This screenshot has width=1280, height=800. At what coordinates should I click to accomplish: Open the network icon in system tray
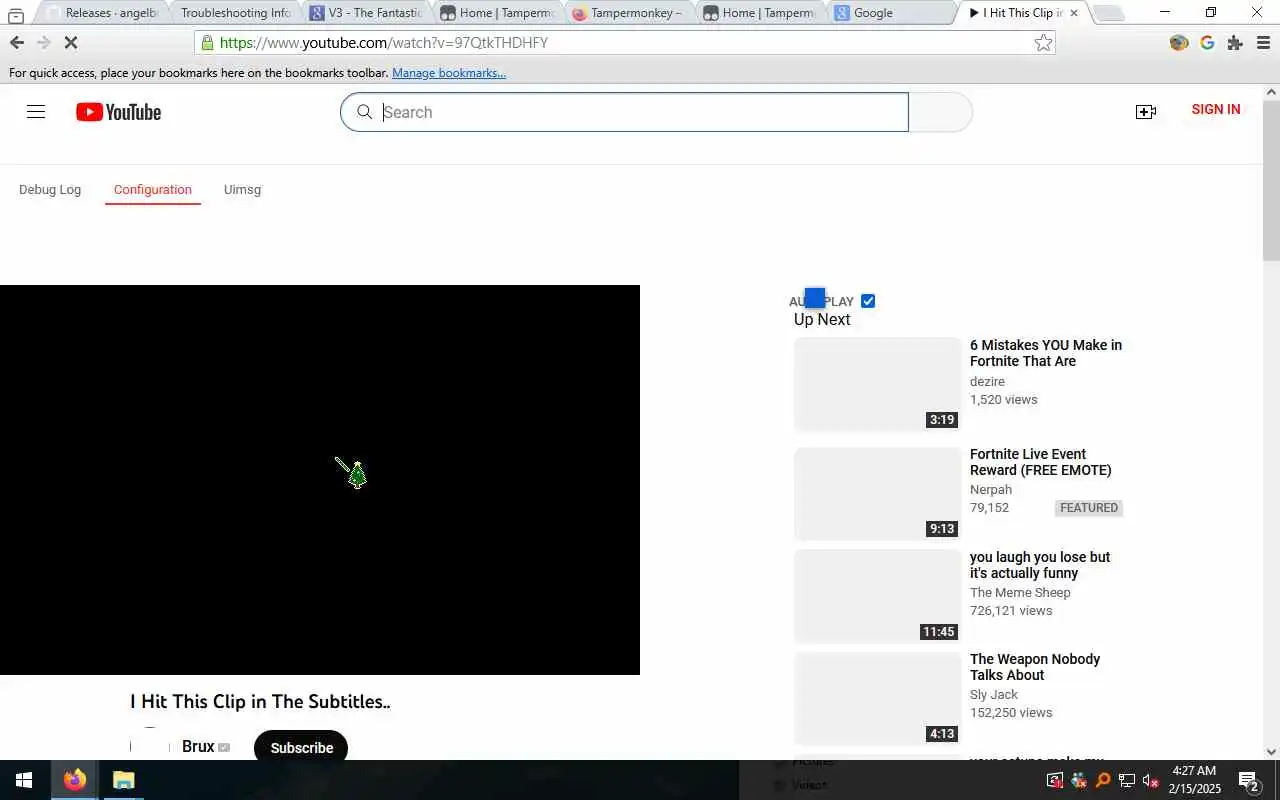tap(1126, 780)
